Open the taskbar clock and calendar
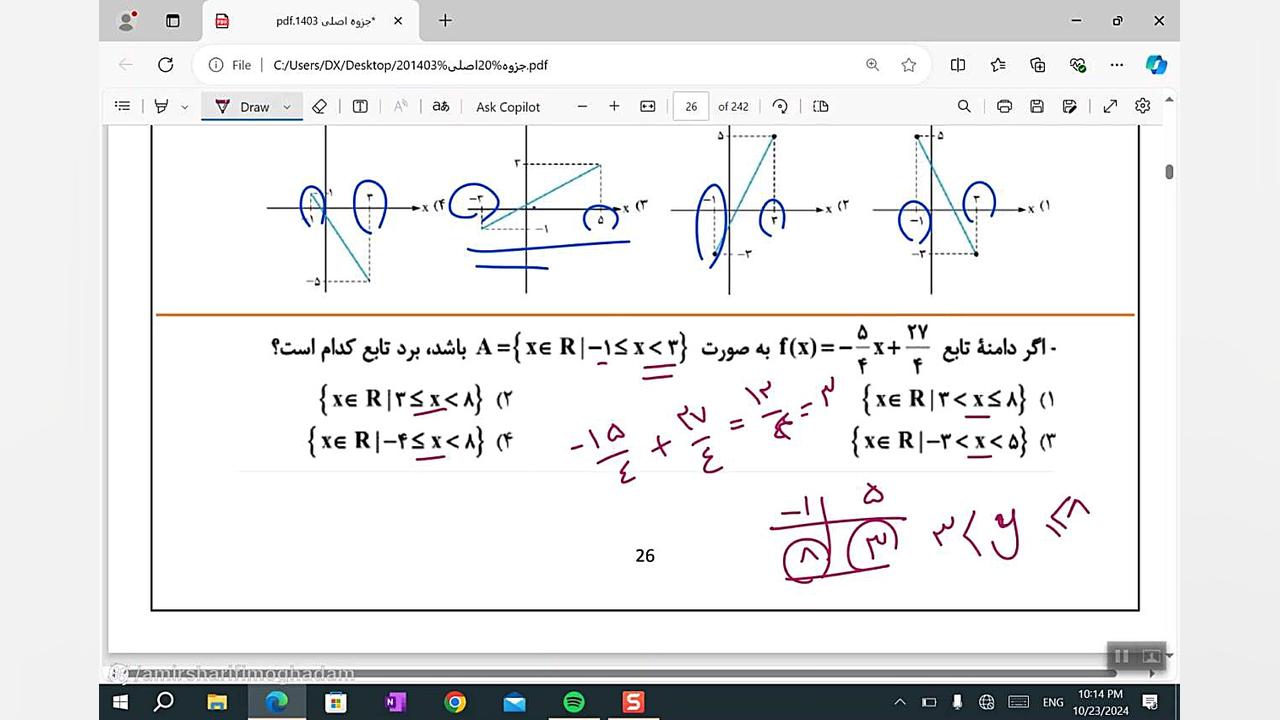 click(x=1100, y=702)
